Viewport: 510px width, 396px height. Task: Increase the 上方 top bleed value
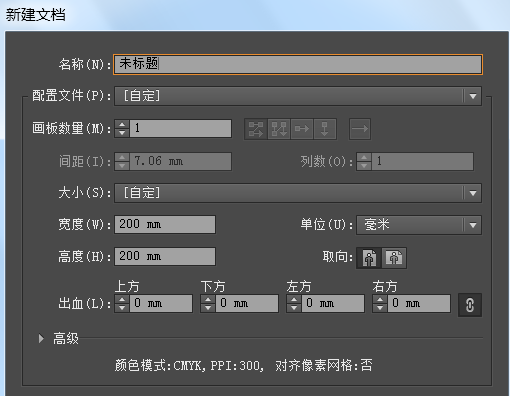[x=122, y=299]
